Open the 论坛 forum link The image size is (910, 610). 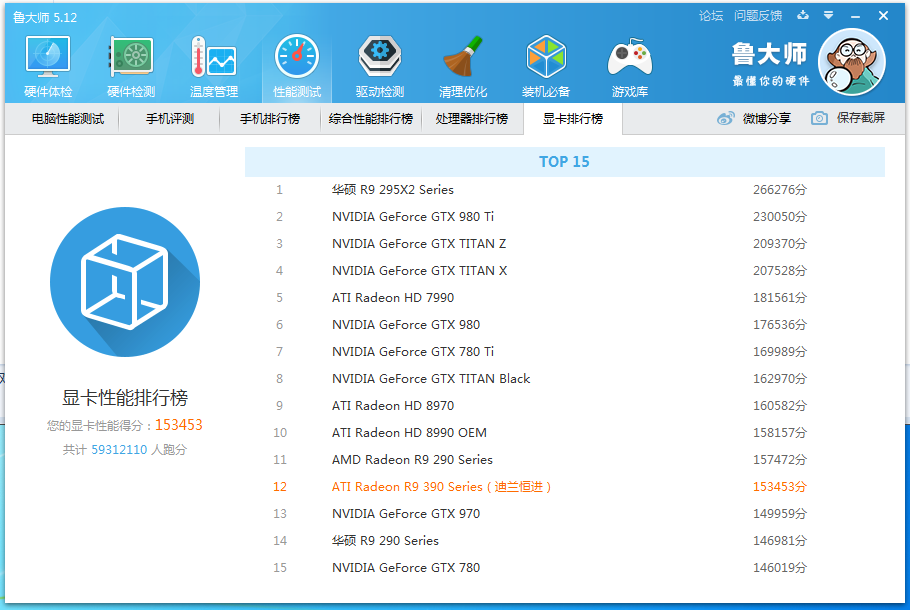pos(711,16)
